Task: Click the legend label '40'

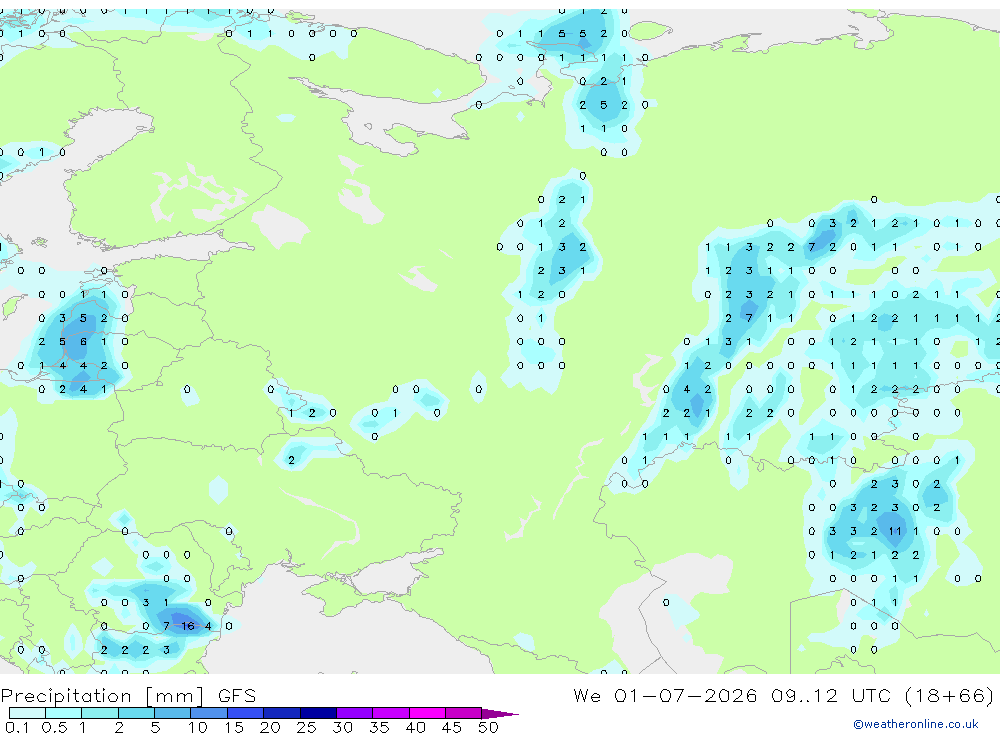Action: pyautogui.click(x=415, y=727)
